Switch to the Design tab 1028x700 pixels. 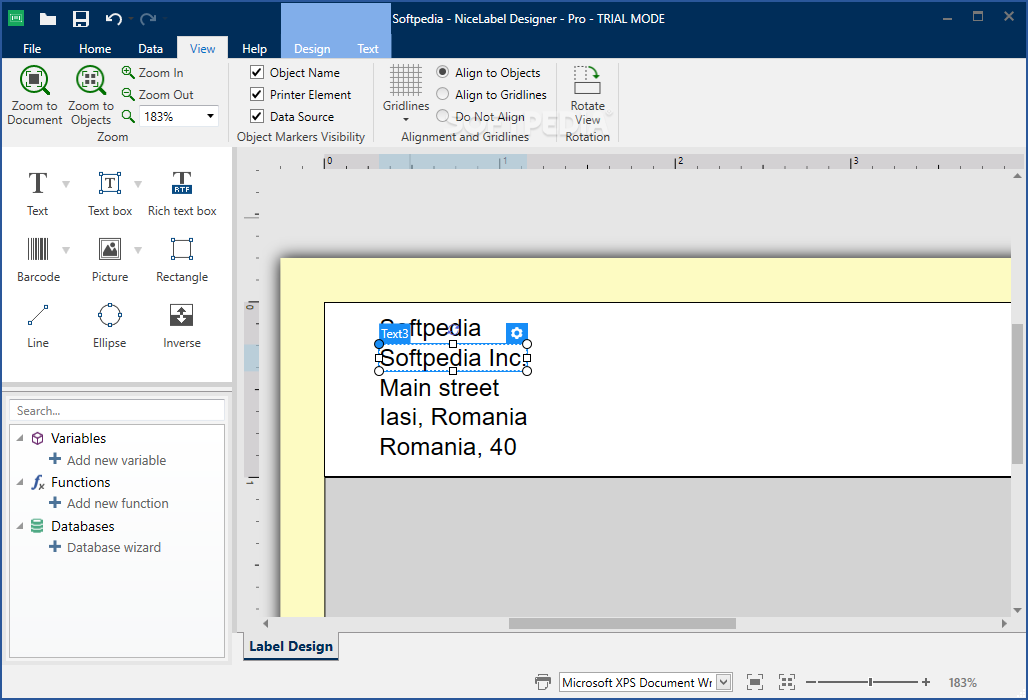coord(312,49)
